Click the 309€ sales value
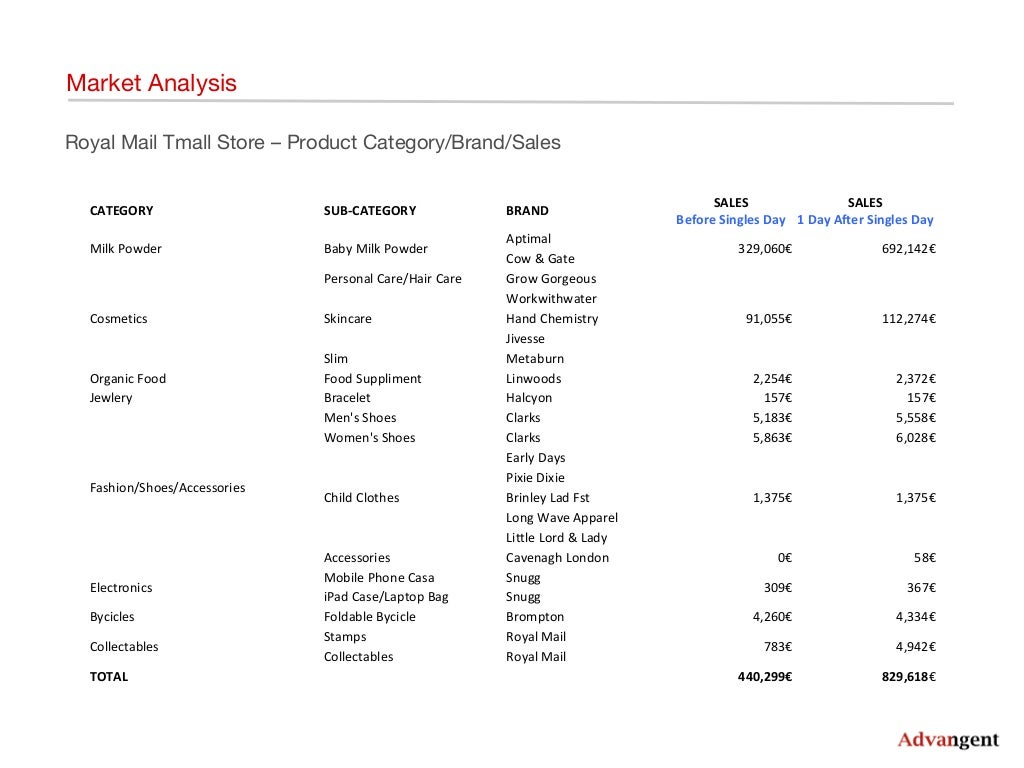1024x768 pixels. click(778, 588)
